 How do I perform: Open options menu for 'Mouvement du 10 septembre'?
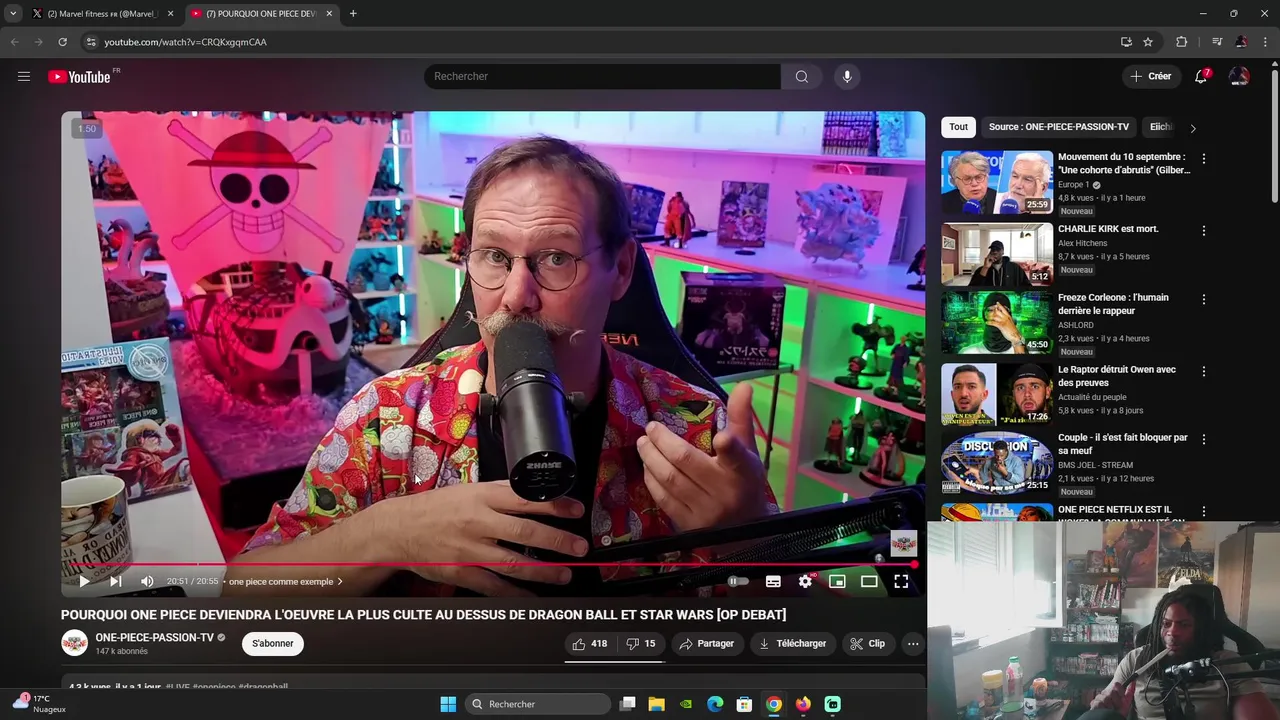(x=1204, y=159)
